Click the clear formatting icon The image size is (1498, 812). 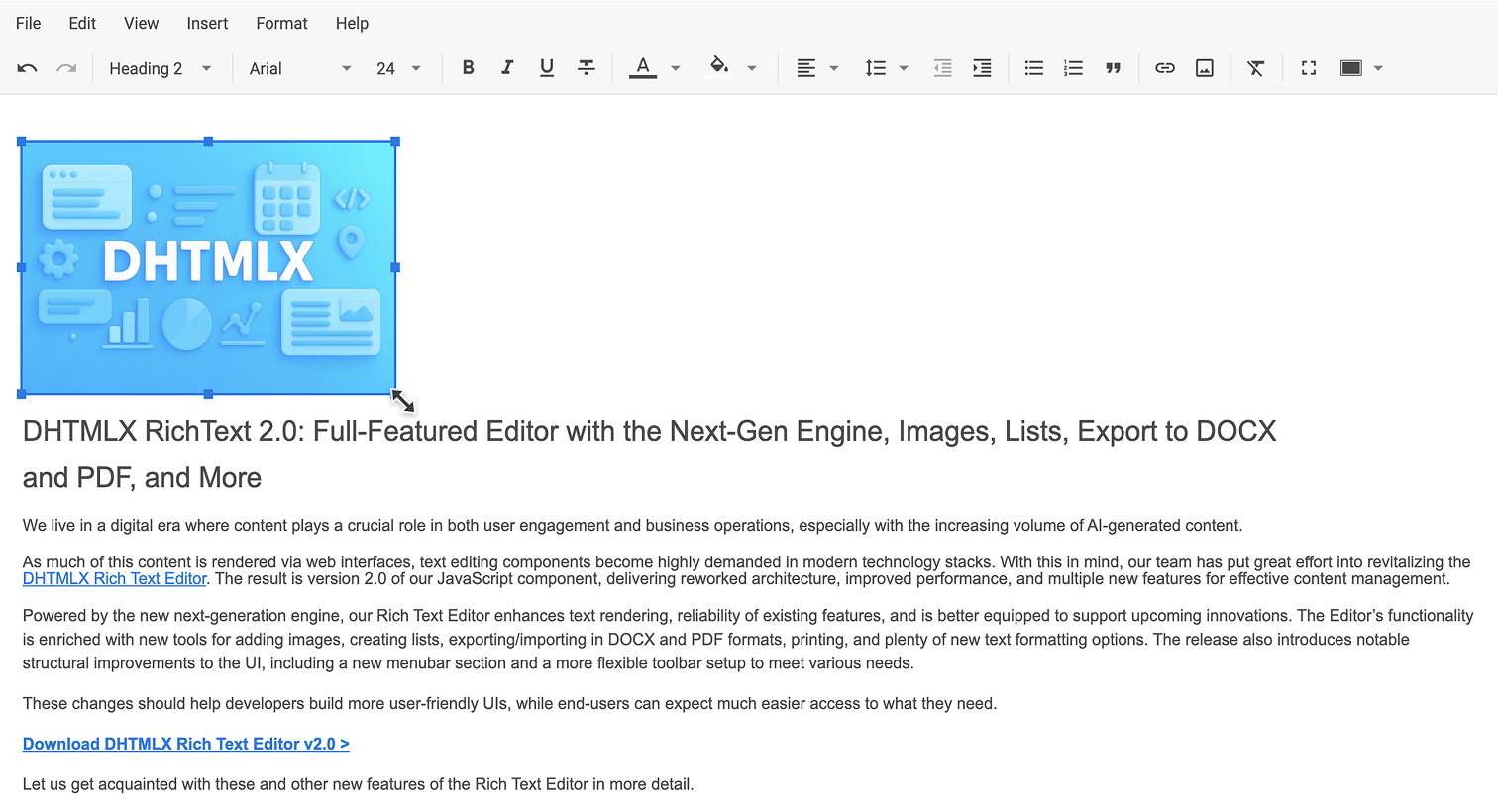[1256, 67]
